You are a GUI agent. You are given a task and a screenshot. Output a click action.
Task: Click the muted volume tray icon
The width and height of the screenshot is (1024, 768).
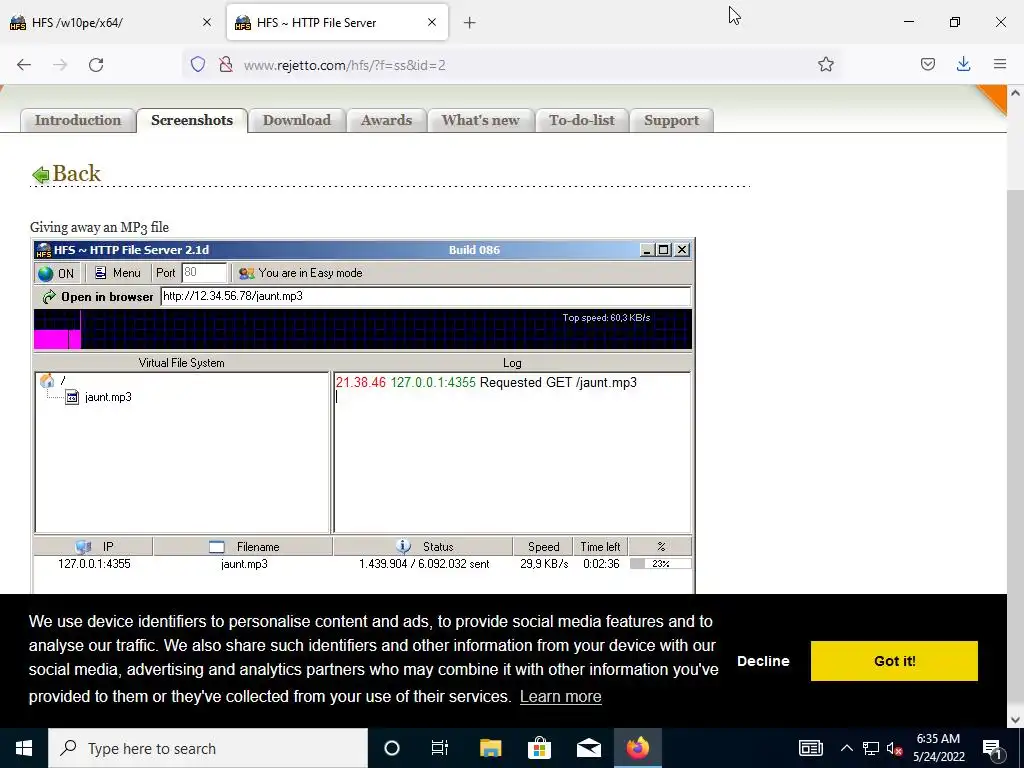click(895, 748)
